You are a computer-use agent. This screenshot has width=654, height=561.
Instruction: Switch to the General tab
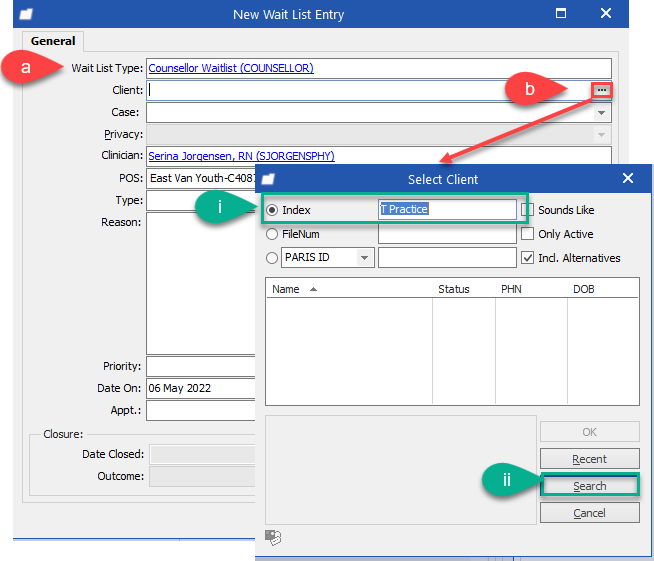click(x=53, y=41)
